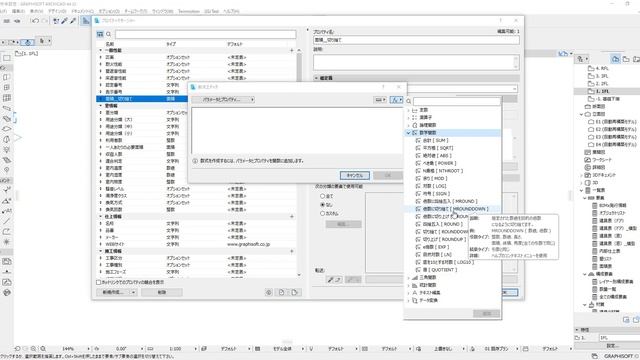640x360 pixels.
Task: Select the Project Map icon in the Navigator
Action: [616, 59]
